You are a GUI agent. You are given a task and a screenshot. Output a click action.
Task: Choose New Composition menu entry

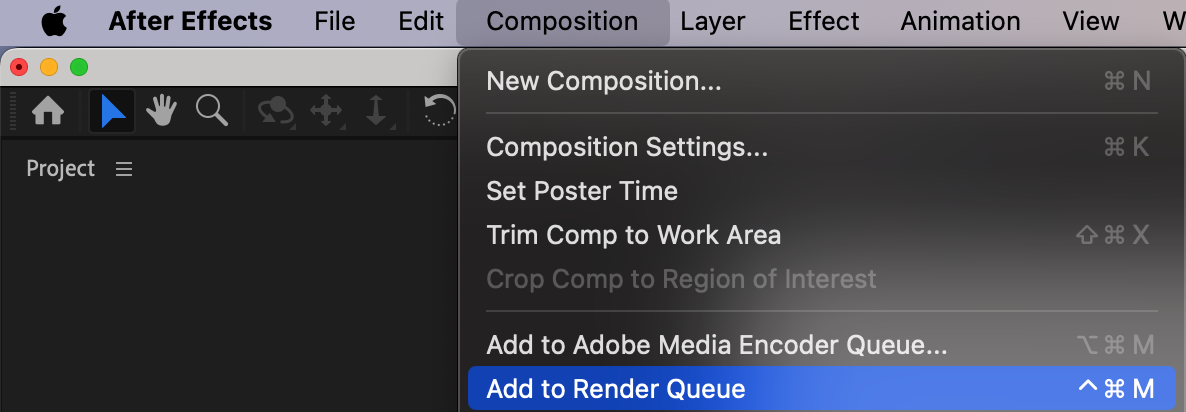(818, 81)
